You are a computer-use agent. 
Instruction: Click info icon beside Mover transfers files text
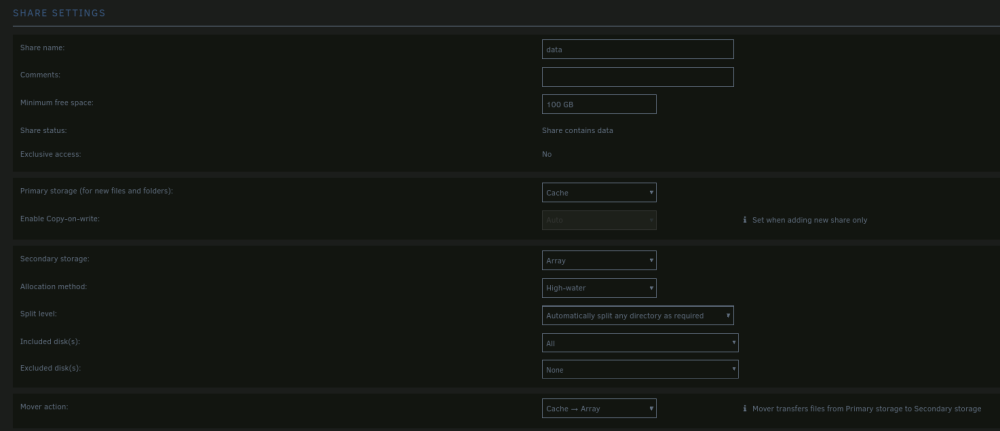point(744,409)
